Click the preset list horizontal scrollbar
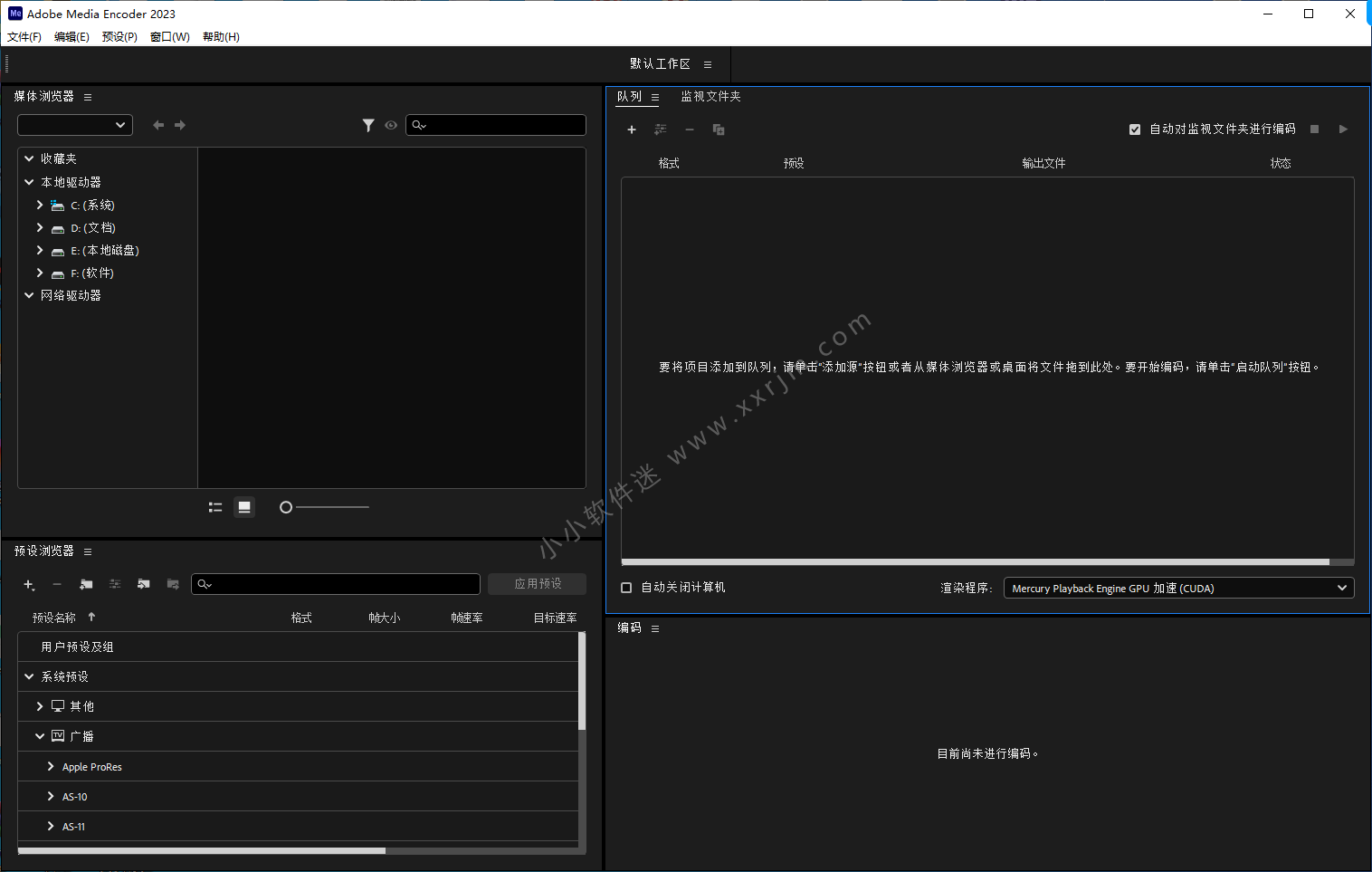 tap(202, 851)
